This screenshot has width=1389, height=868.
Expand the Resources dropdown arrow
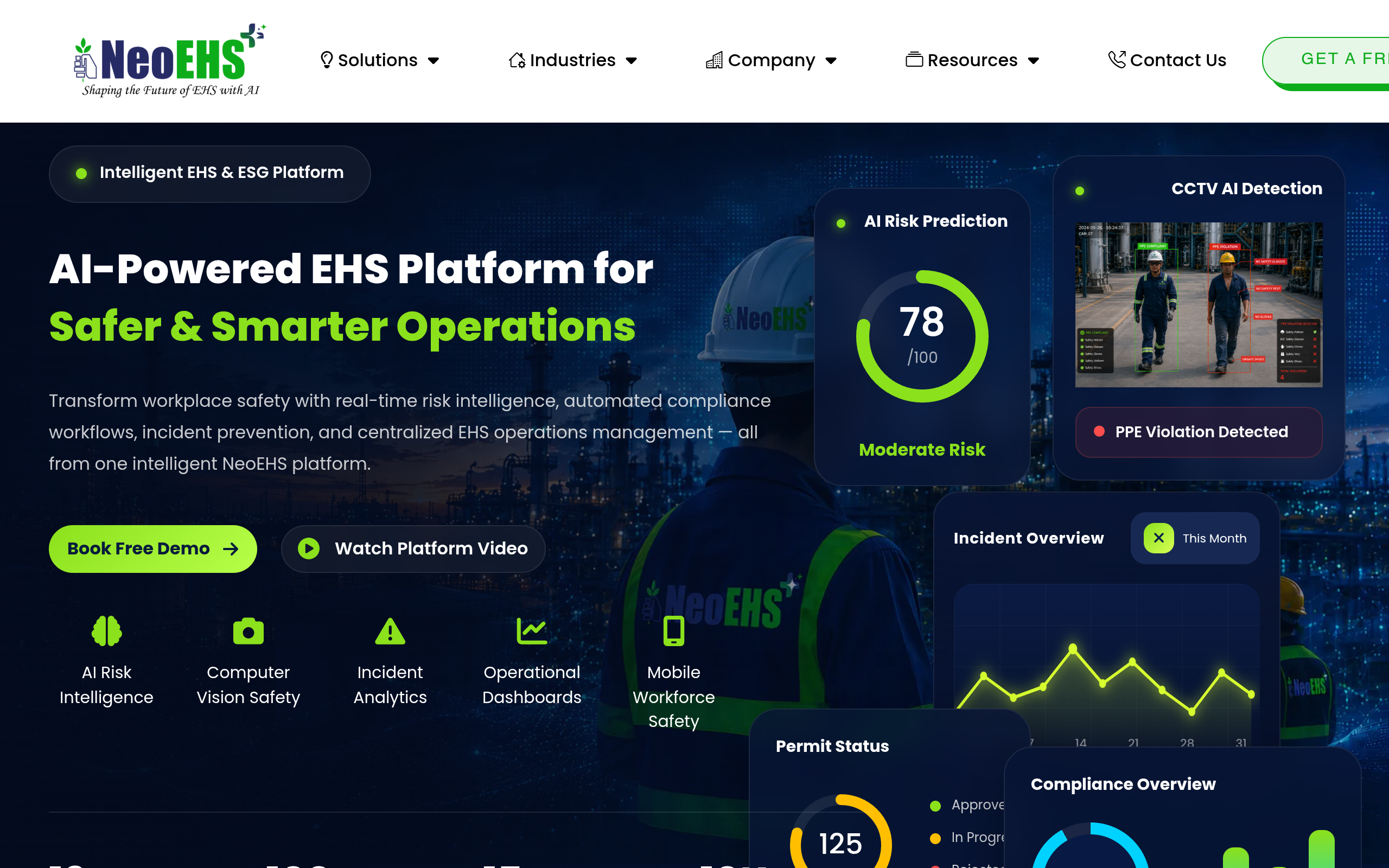pos(1034,61)
